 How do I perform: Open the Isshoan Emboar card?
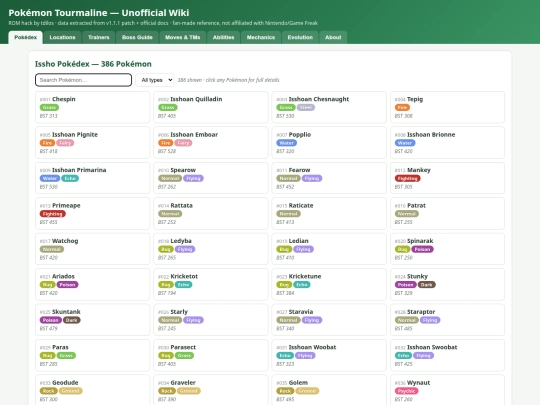[x=211, y=143]
